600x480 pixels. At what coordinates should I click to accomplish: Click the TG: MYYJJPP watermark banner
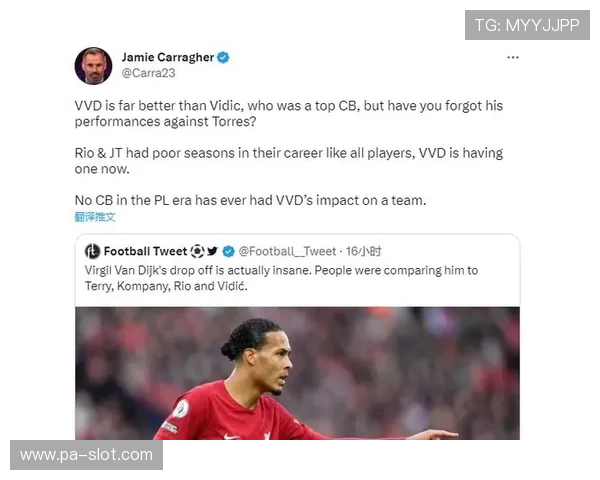[x=527, y=25]
